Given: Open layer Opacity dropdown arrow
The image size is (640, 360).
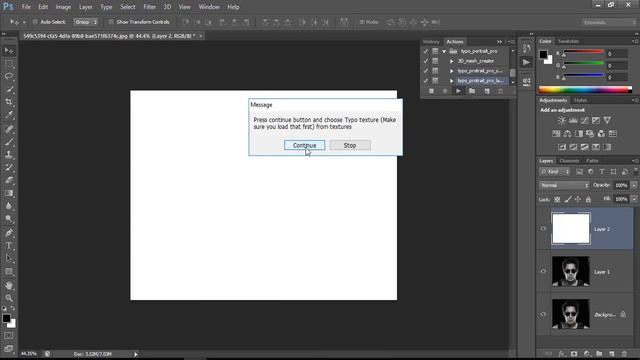Looking at the screenshot, I should tap(634, 185).
